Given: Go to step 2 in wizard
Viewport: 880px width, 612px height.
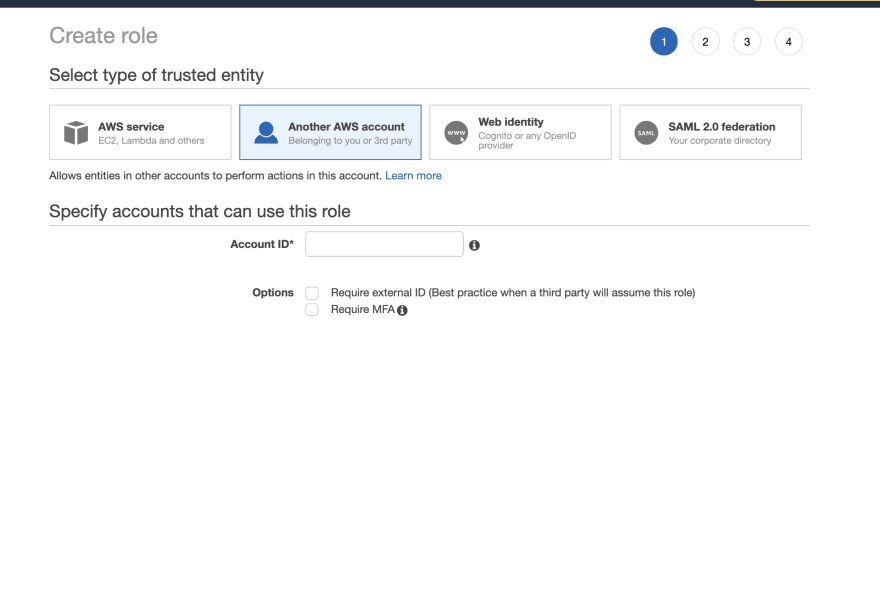Looking at the screenshot, I should (x=705, y=42).
